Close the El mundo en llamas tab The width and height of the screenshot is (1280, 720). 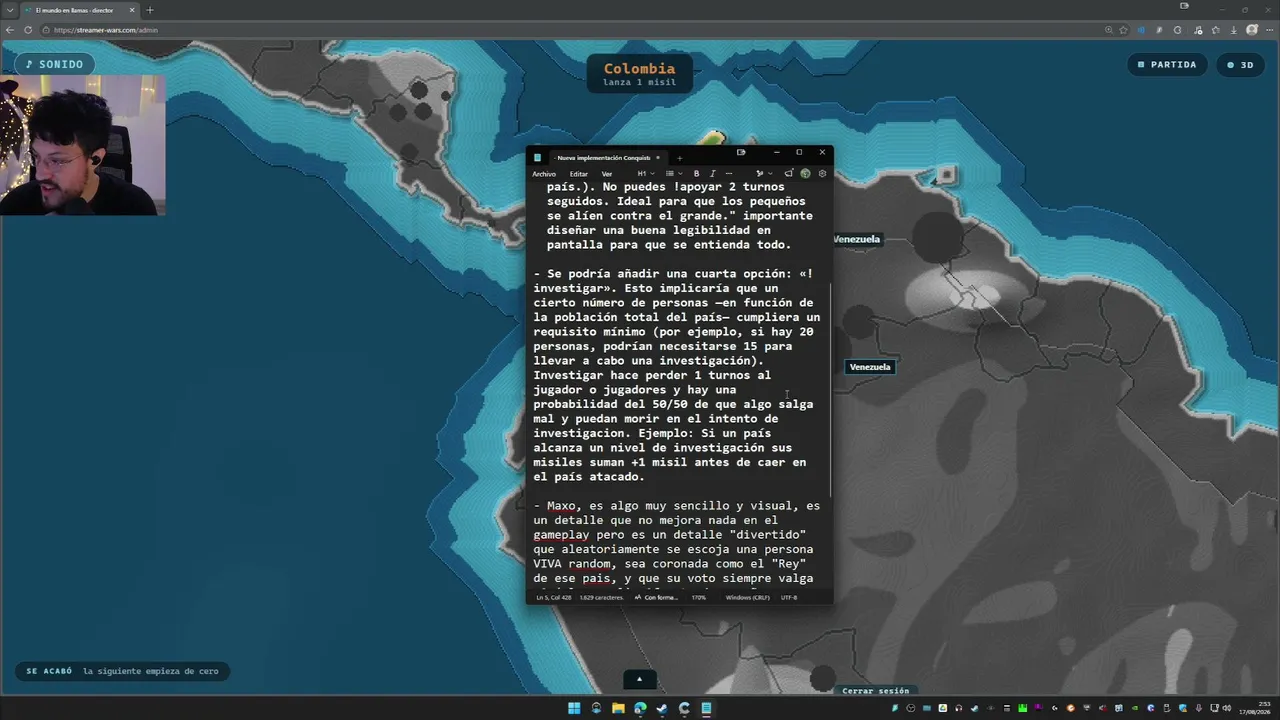[x=132, y=10]
